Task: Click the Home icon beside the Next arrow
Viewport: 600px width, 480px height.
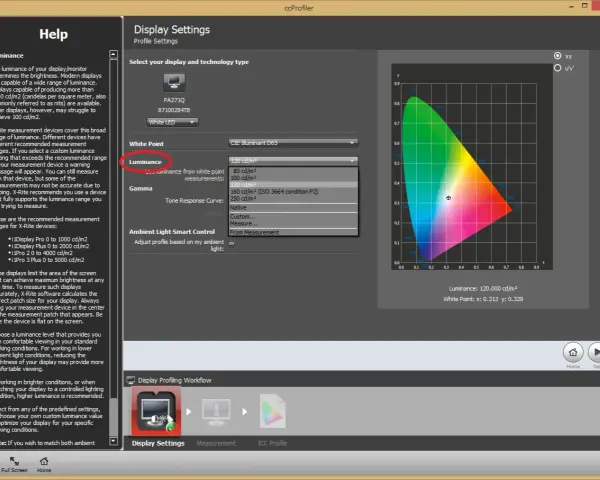Action: 573,352
